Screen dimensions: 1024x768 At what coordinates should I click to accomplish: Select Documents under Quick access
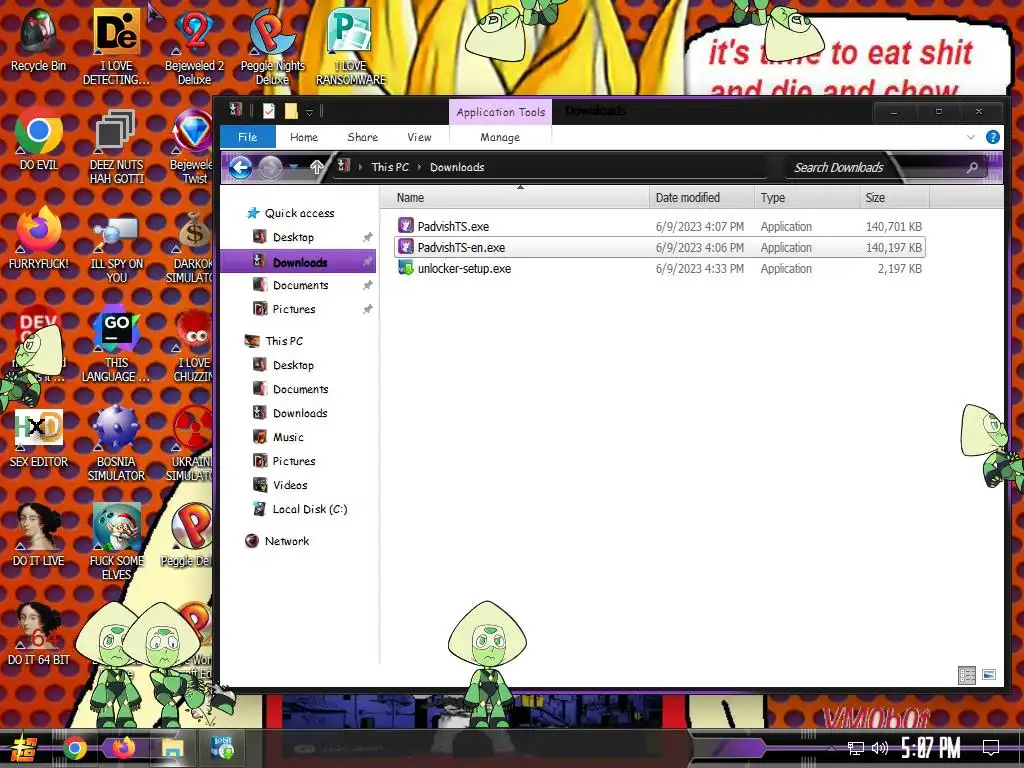(x=300, y=285)
